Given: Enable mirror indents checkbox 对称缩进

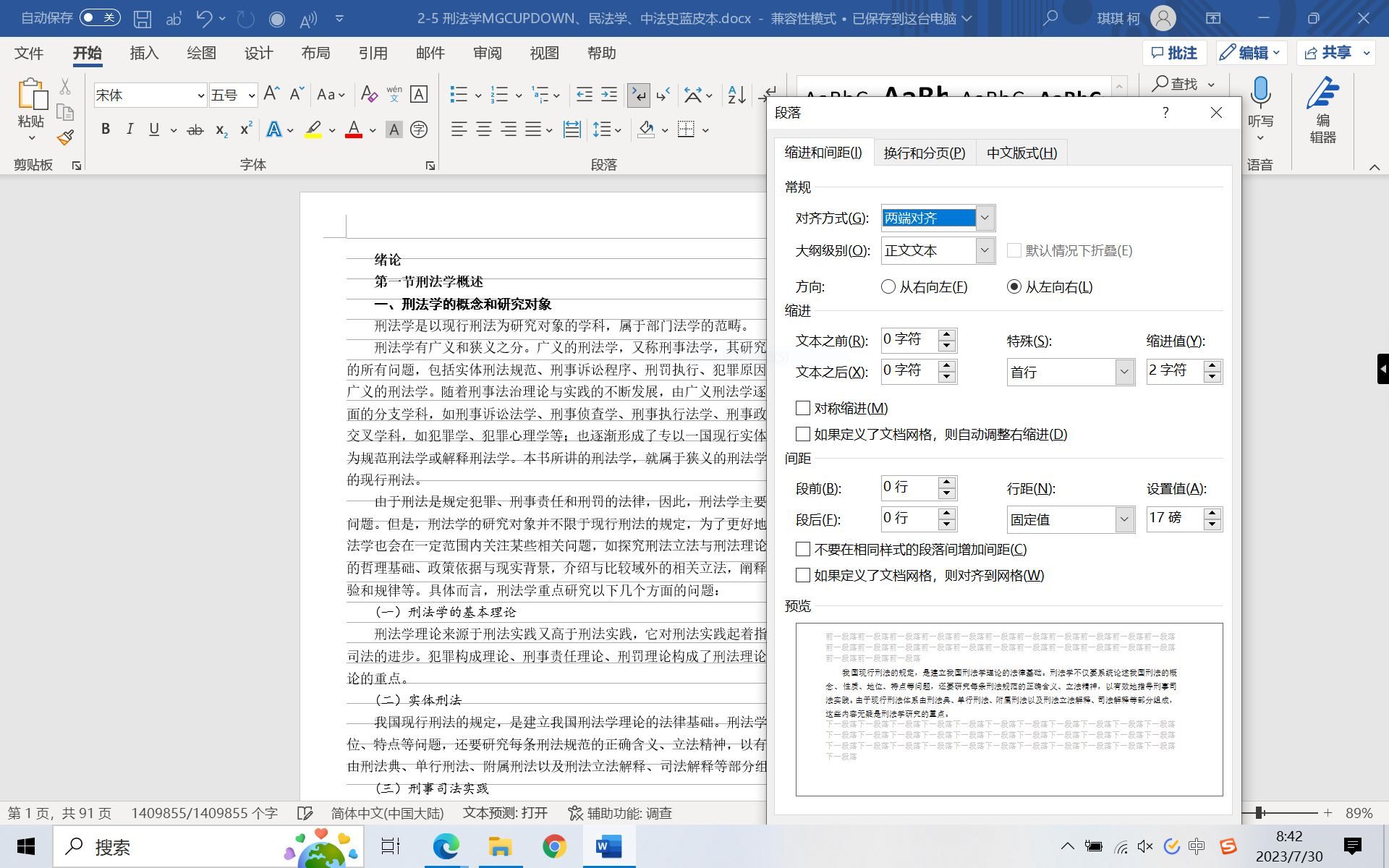Looking at the screenshot, I should pos(803,409).
